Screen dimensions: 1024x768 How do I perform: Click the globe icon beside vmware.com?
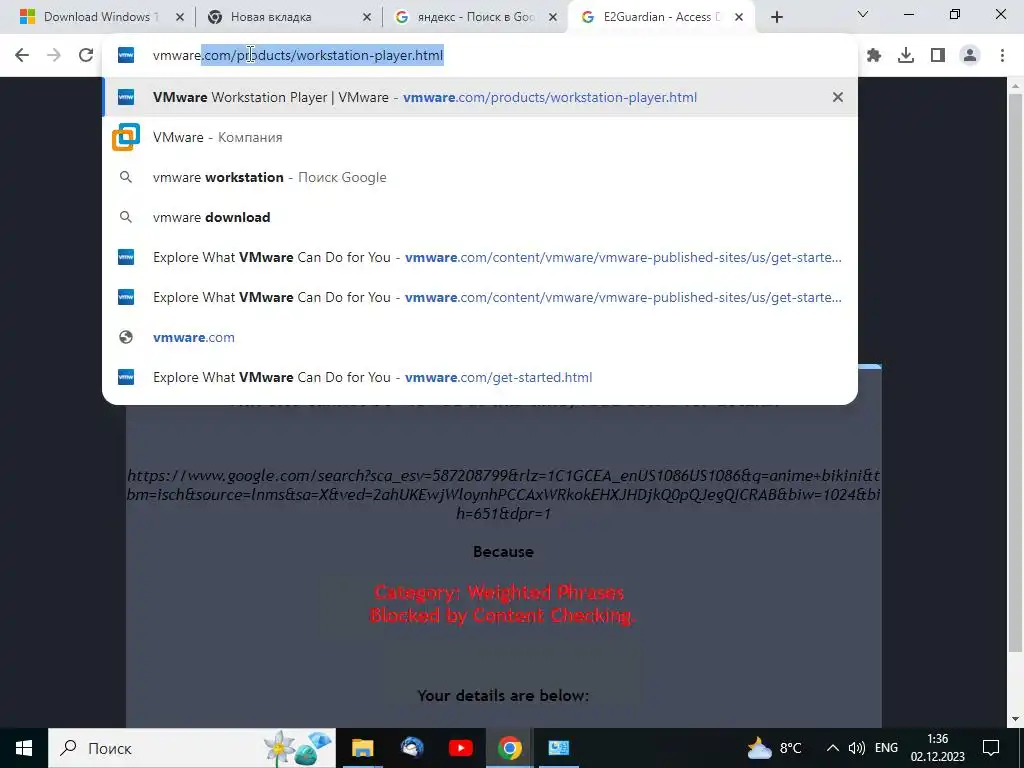[126, 337]
